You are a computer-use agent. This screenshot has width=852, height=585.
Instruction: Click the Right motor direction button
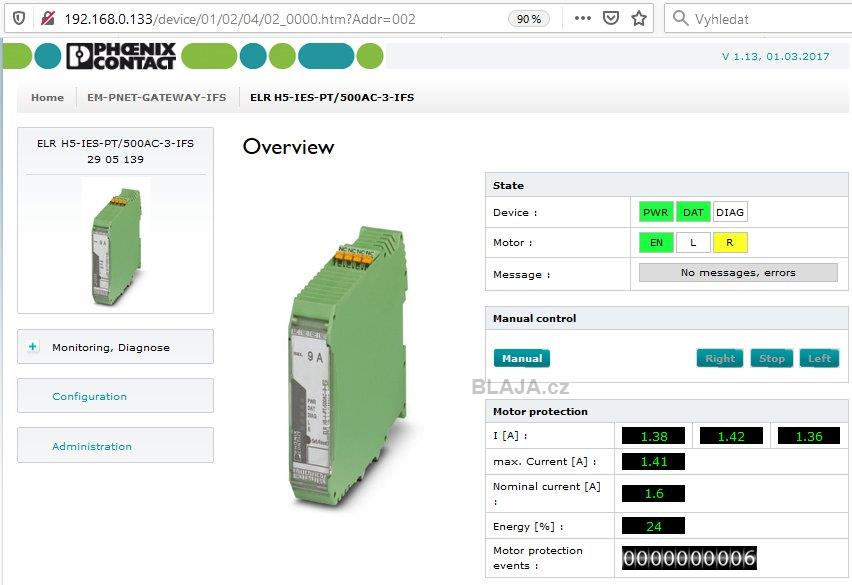click(720, 358)
